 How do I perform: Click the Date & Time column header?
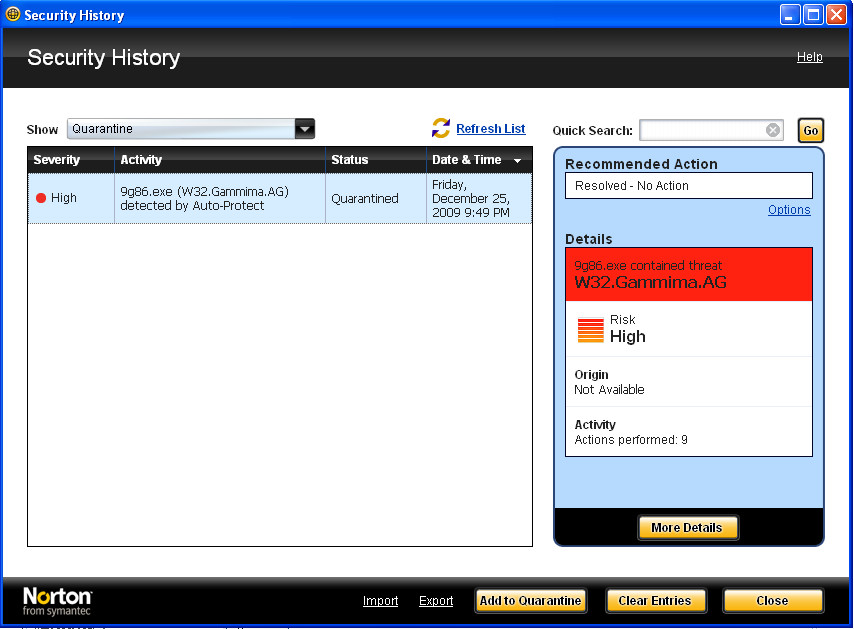pos(479,160)
